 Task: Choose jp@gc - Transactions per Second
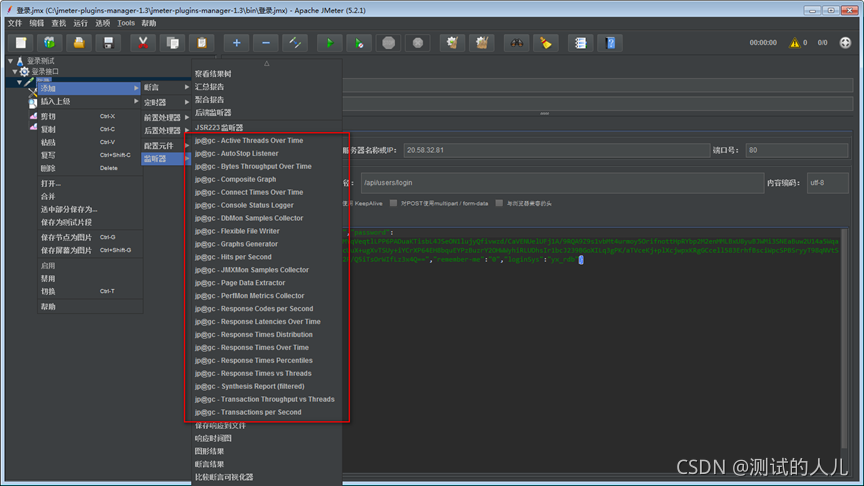tap(267, 412)
